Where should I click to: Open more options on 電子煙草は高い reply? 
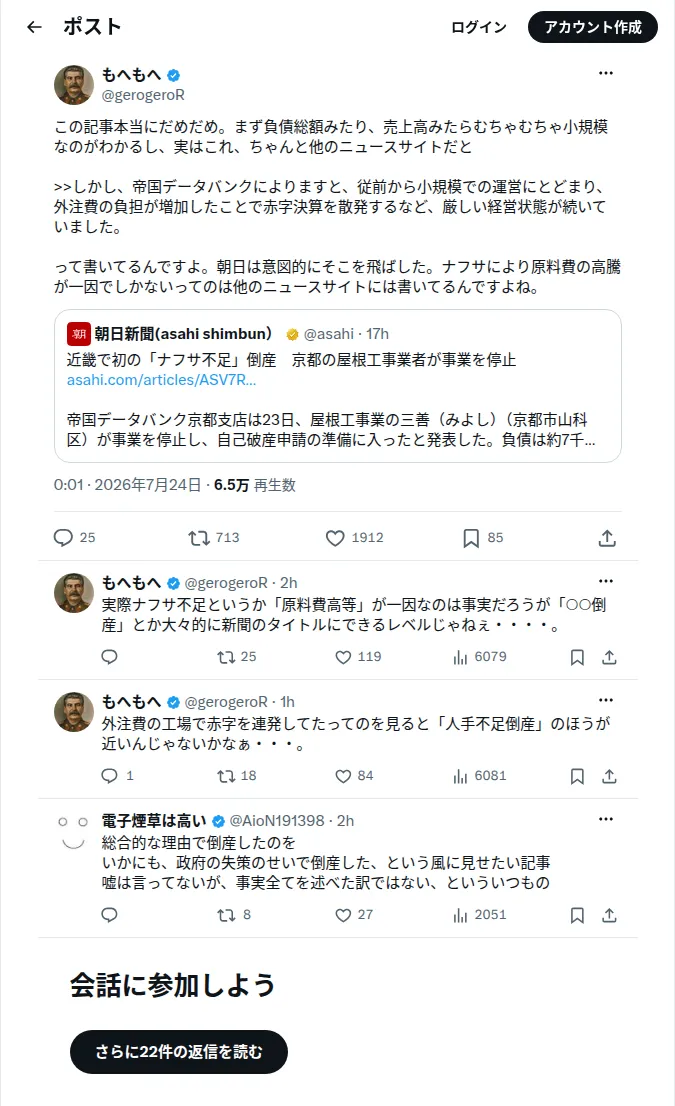click(x=606, y=819)
